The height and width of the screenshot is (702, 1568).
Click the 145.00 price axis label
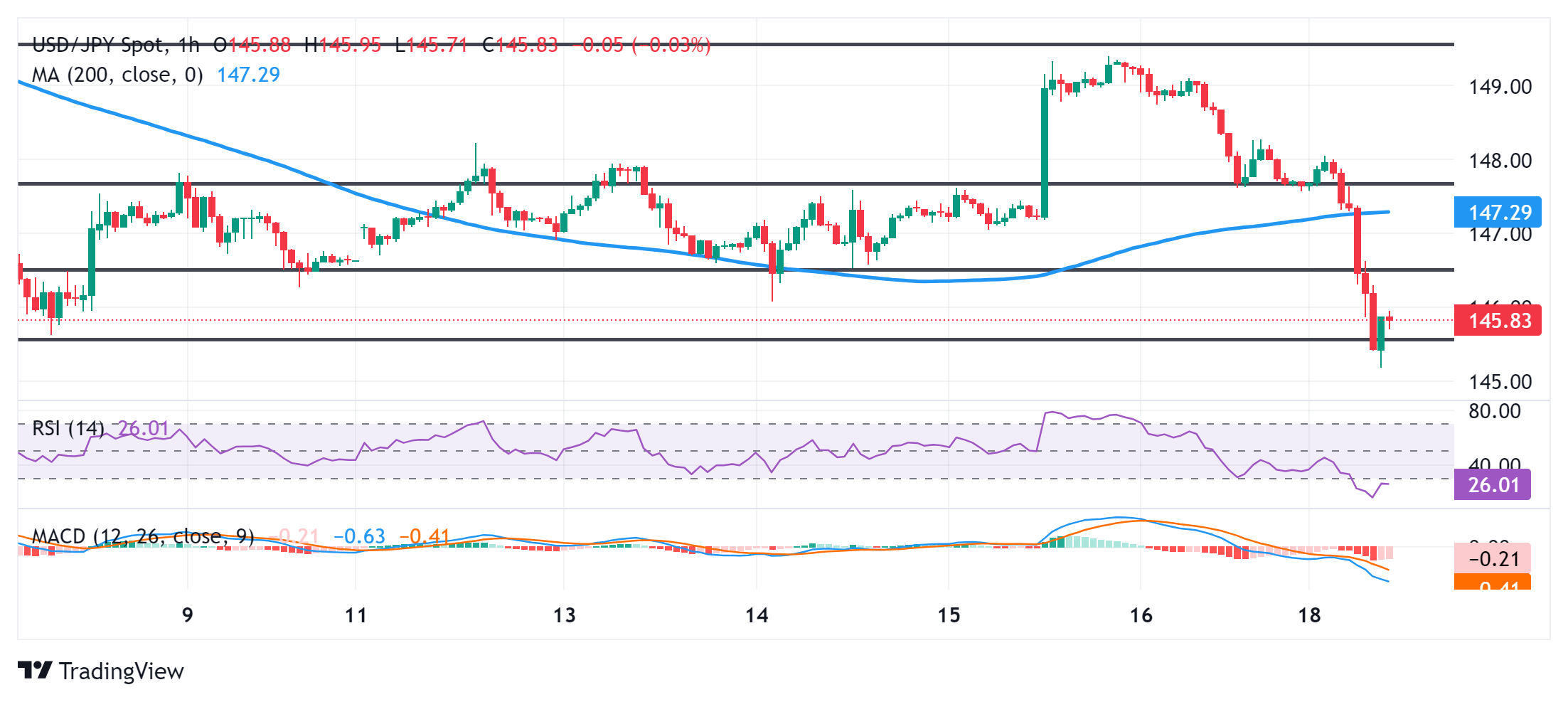(1500, 382)
